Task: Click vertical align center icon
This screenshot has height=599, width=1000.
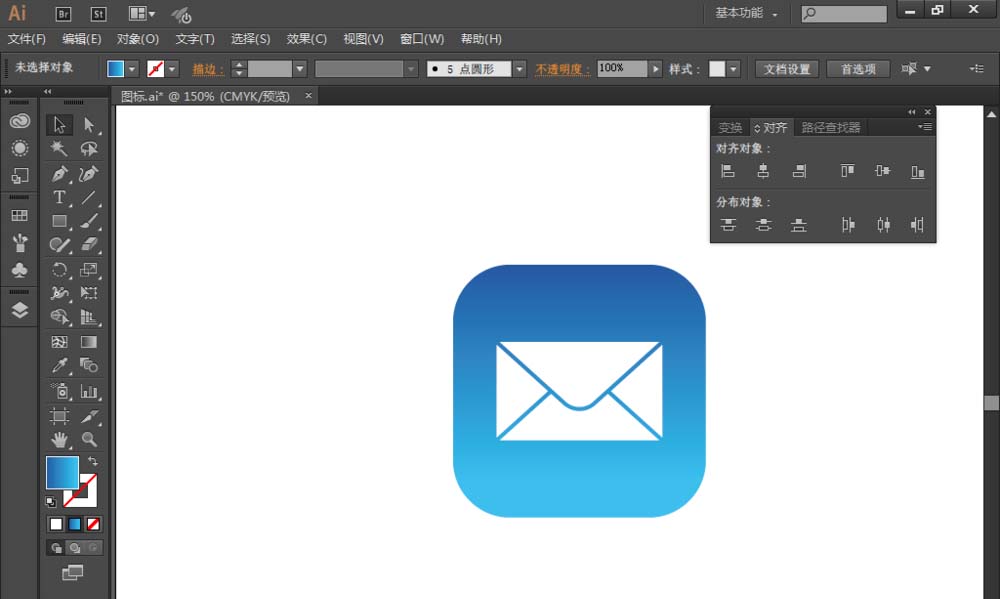Action: [x=883, y=171]
